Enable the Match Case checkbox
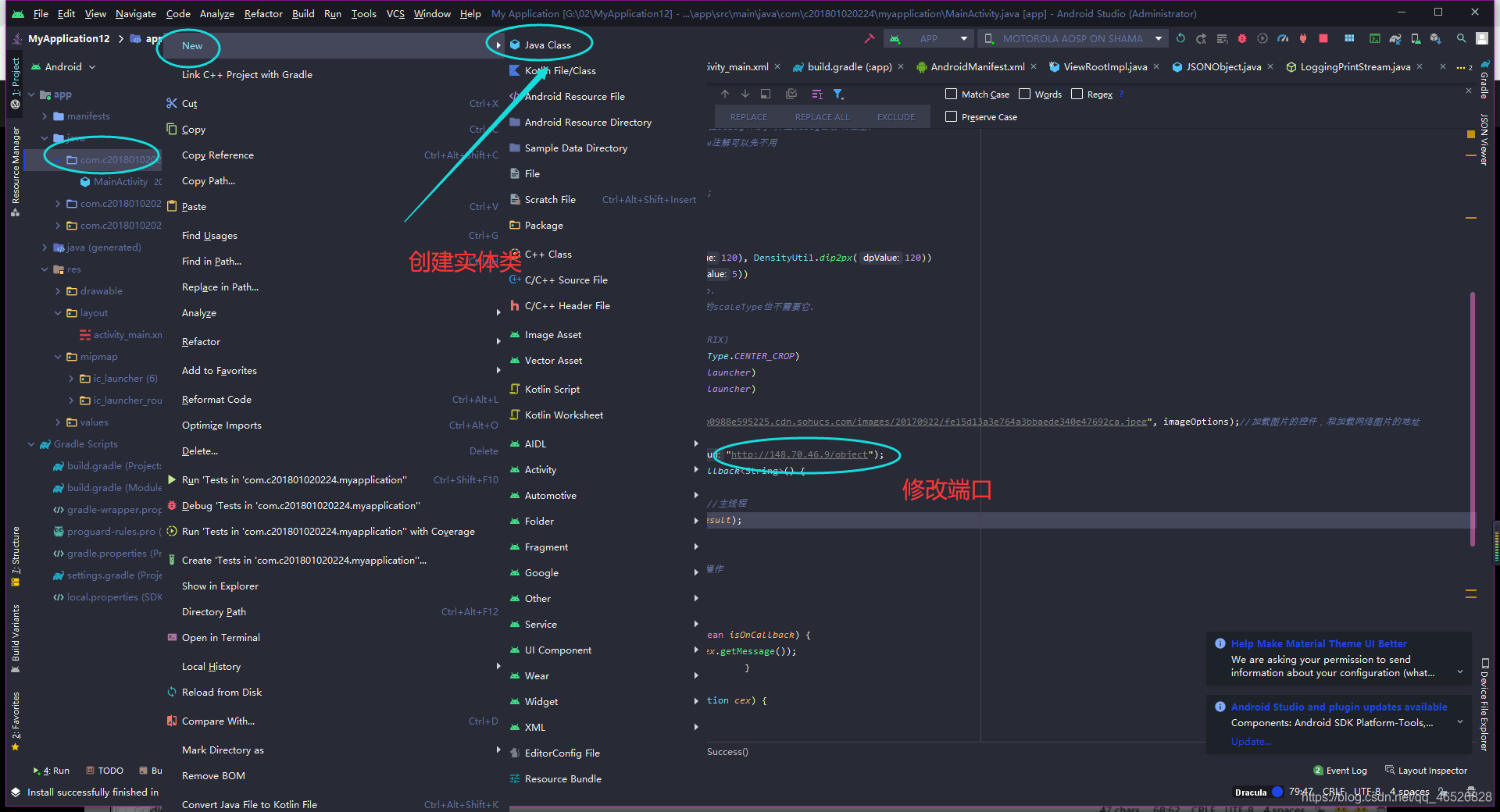Screen dimensions: 1500x812 pos(951,94)
